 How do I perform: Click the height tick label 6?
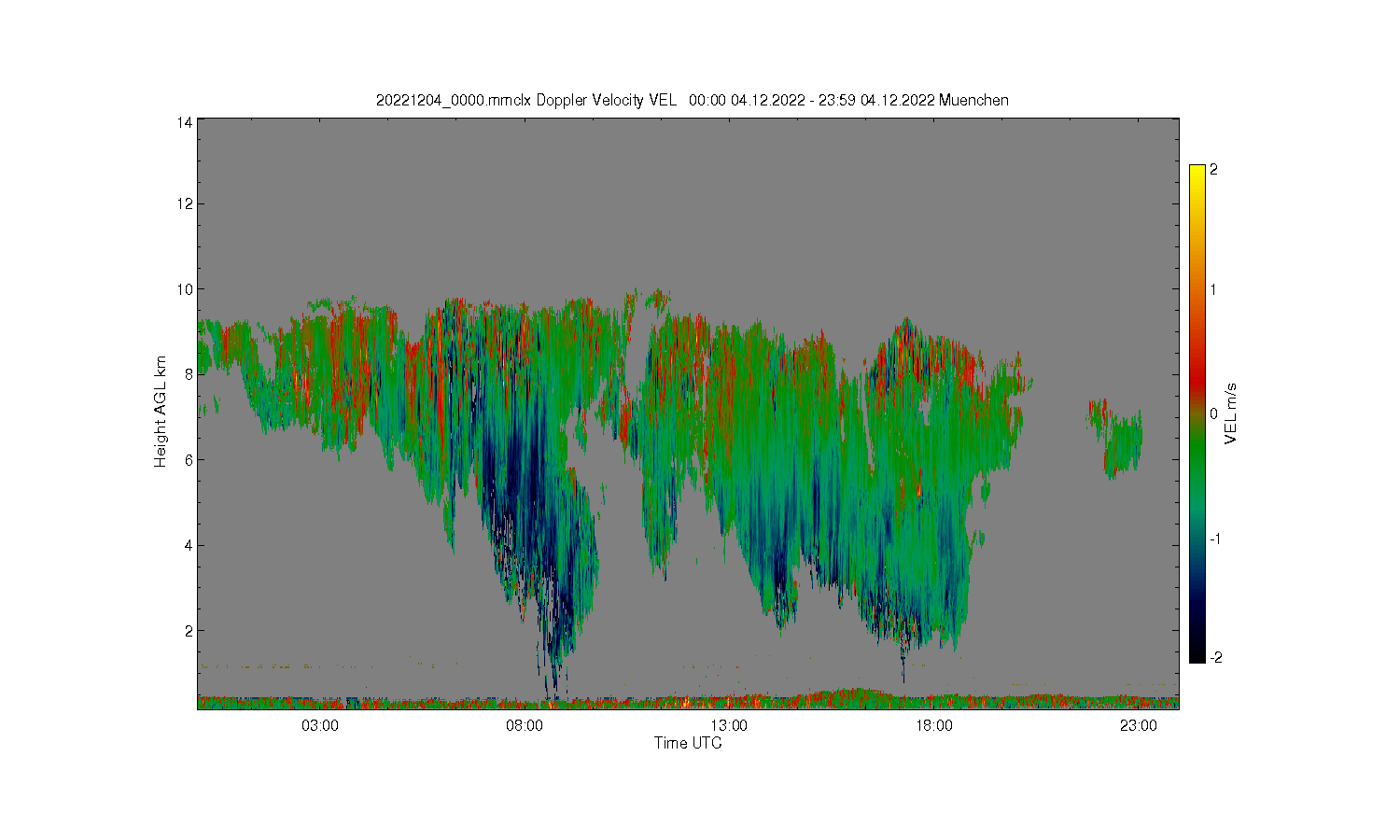coord(189,460)
